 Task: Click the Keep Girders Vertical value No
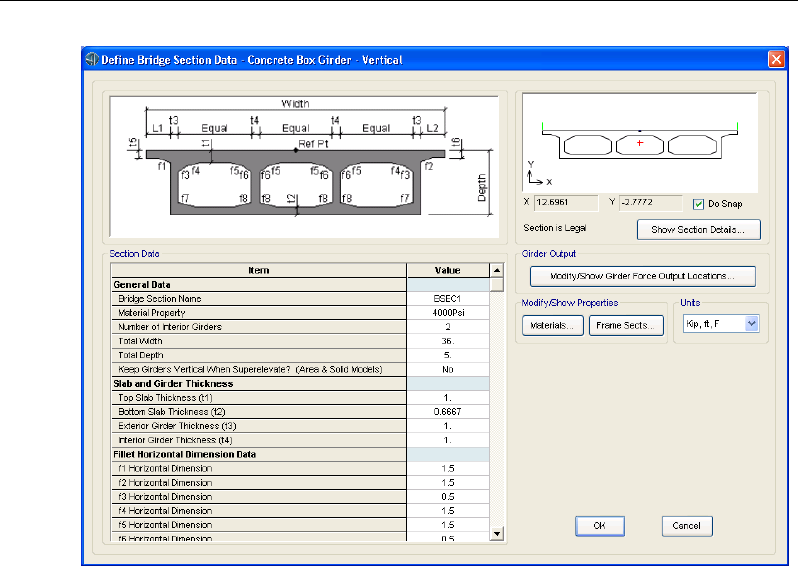447,369
